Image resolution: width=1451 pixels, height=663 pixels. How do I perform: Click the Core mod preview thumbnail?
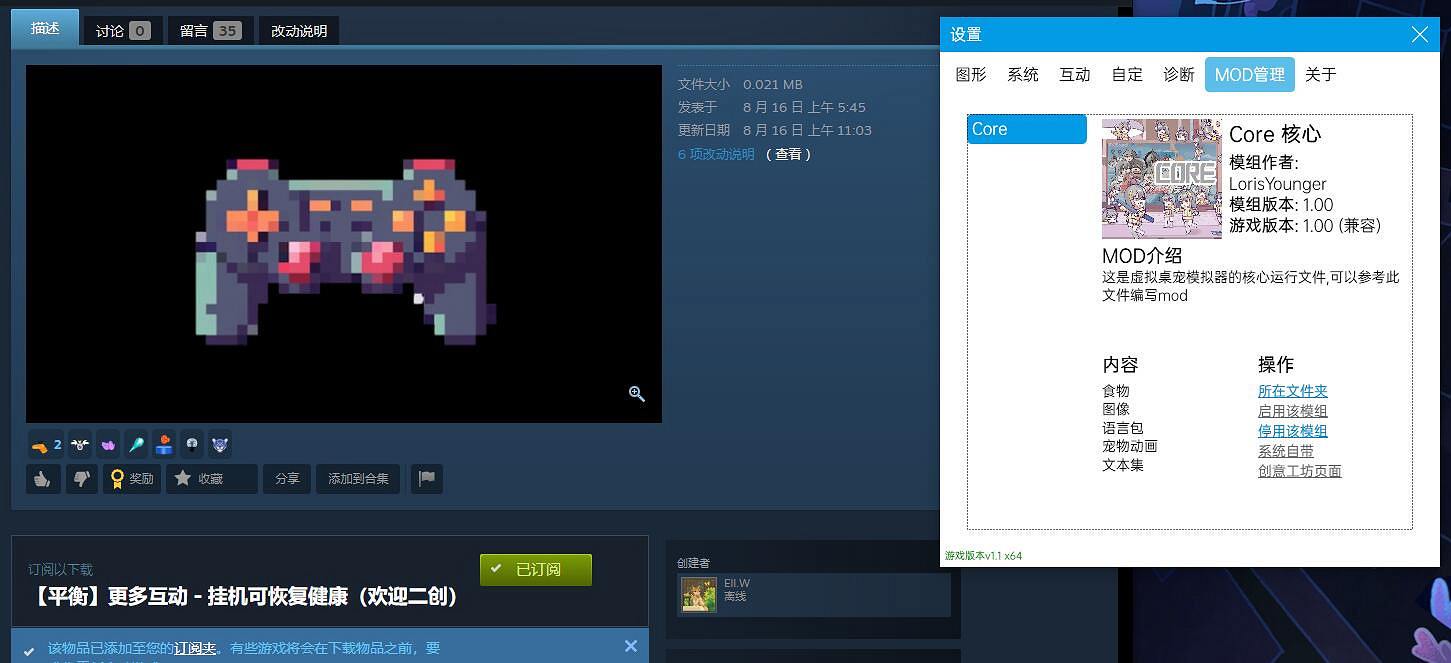point(1160,179)
